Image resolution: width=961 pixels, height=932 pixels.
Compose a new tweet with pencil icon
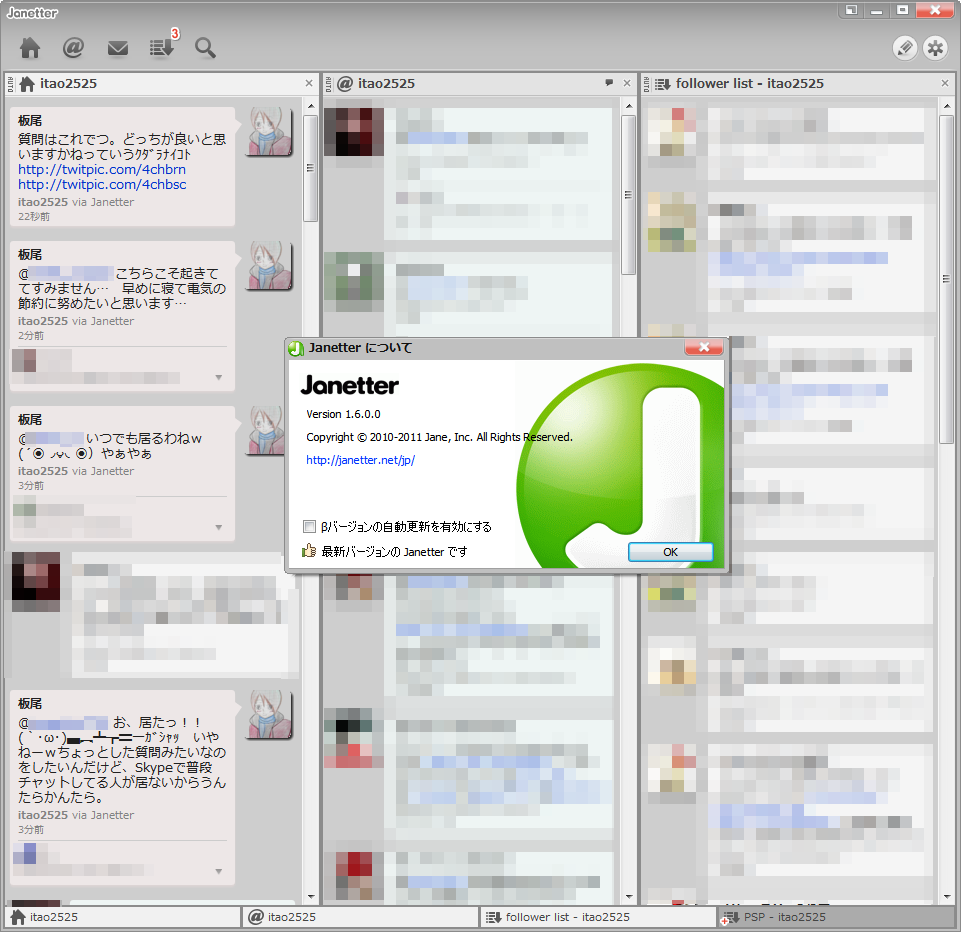(905, 48)
